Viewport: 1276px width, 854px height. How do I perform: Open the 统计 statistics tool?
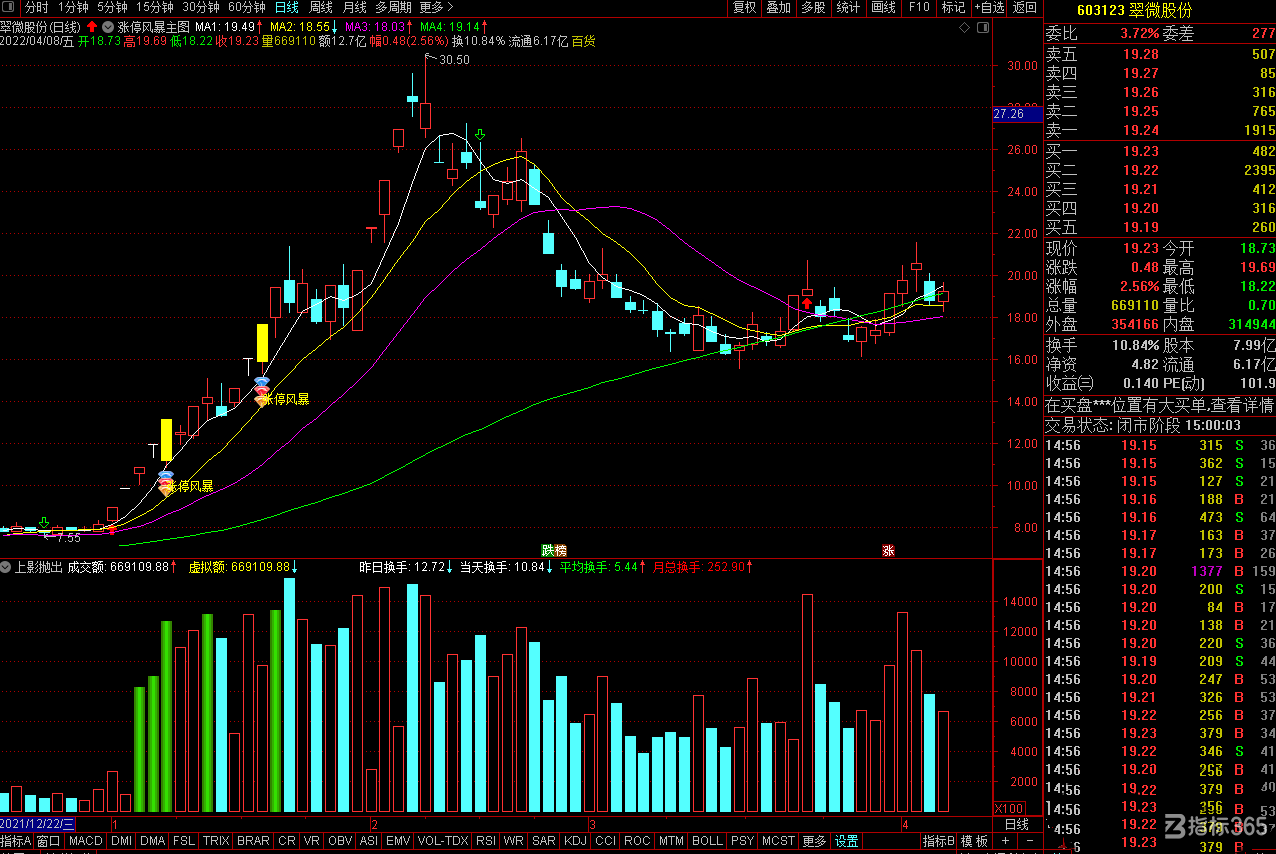coord(848,7)
